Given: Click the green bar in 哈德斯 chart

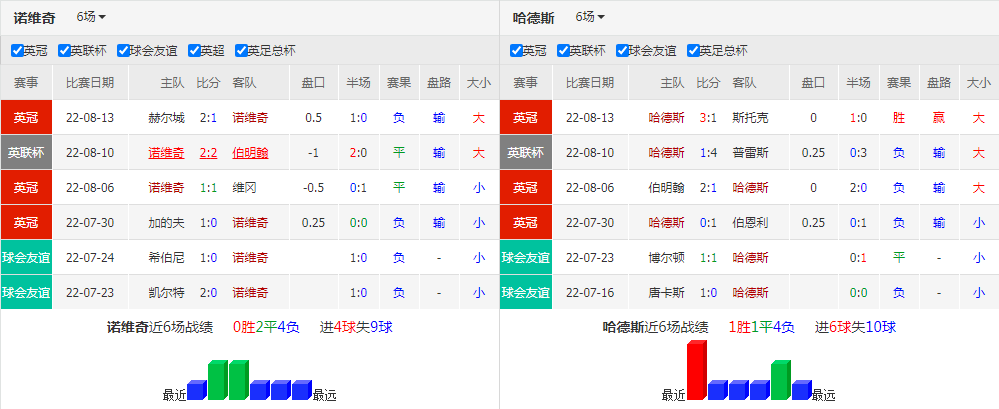Looking at the screenshot, I should [781, 380].
